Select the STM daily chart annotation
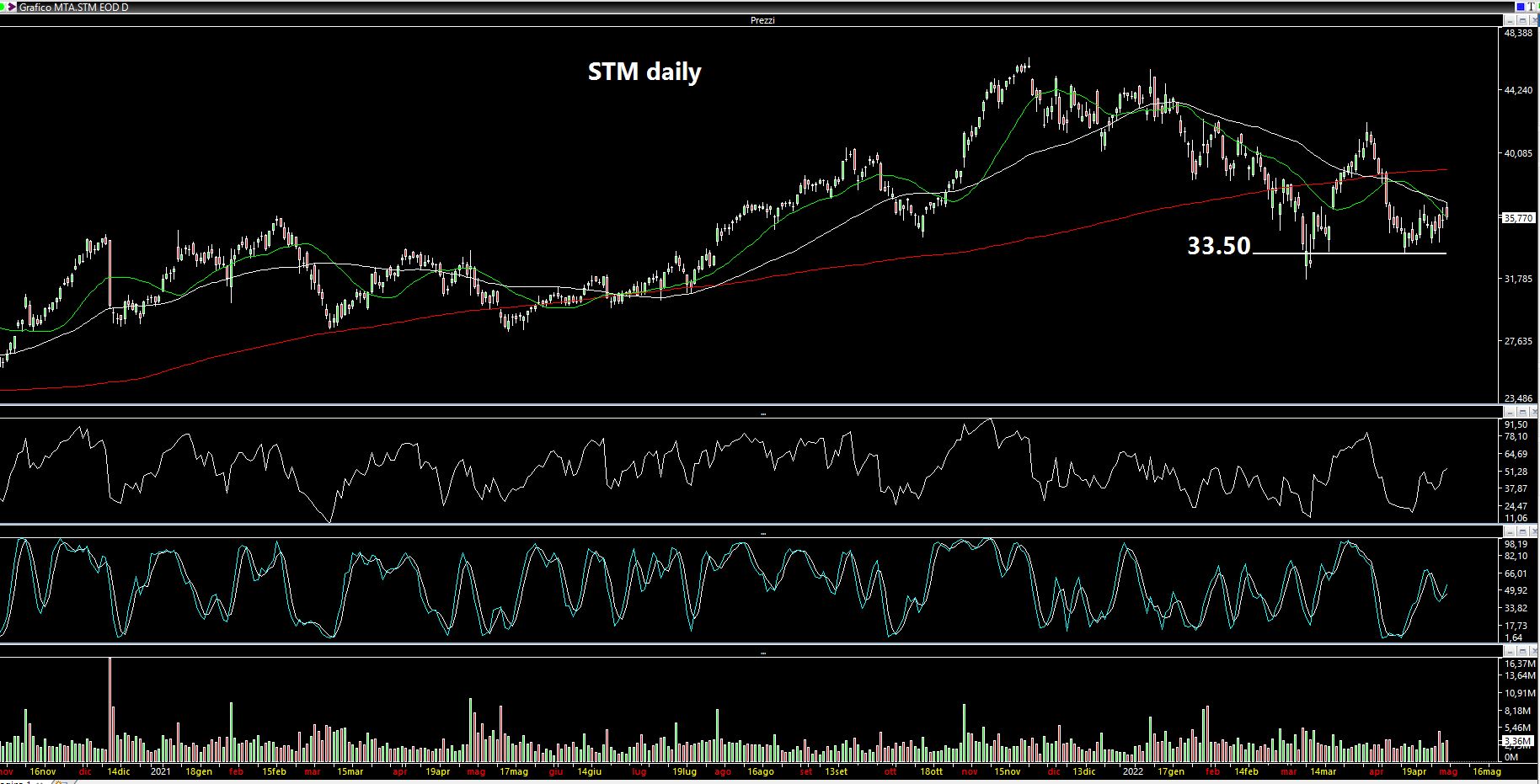The width and height of the screenshot is (1540, 784). [x=644, y=72]
